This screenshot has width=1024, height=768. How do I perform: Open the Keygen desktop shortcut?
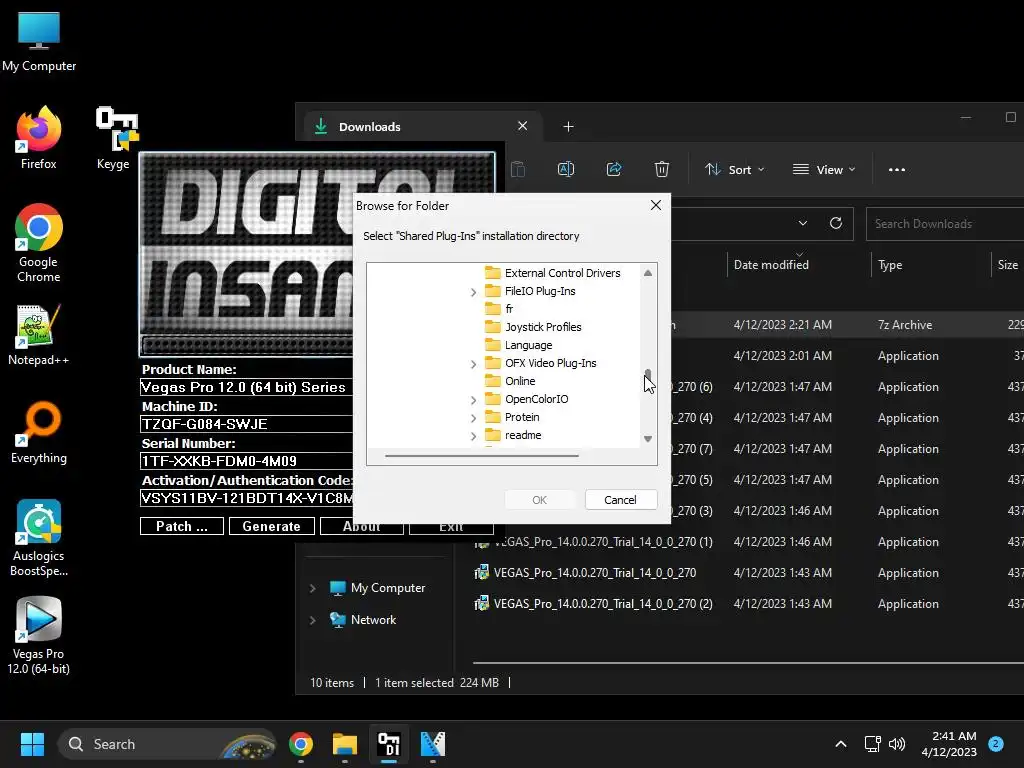(x=116, y=138)
